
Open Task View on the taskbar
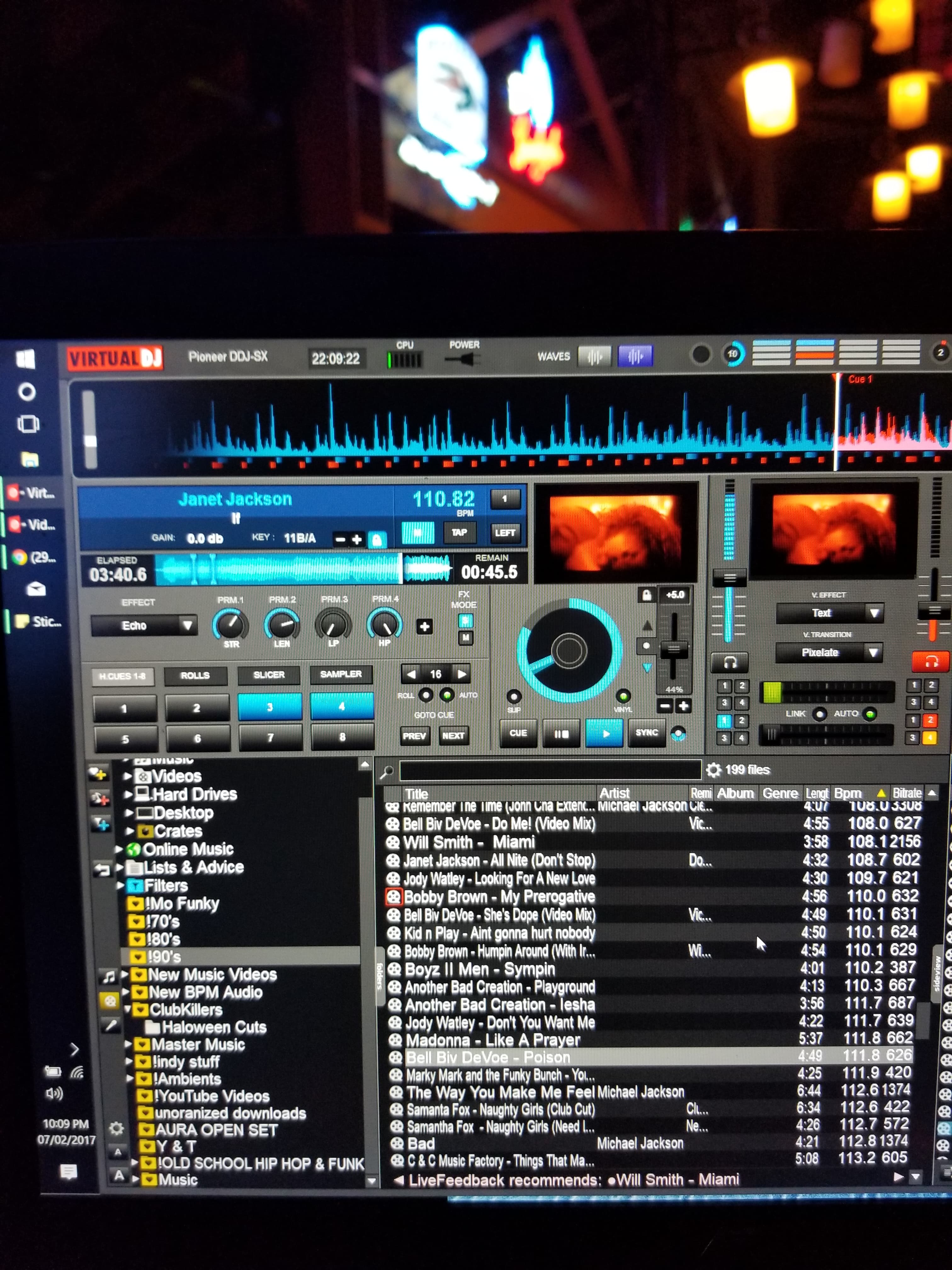coord(27,424)
